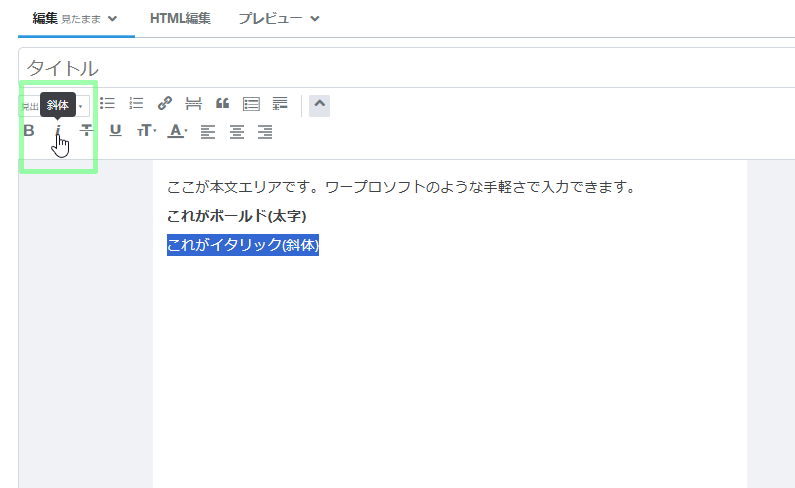Expand the プレビュー dropdown chevron
The image size is (795, 488).
click(315, 19)
